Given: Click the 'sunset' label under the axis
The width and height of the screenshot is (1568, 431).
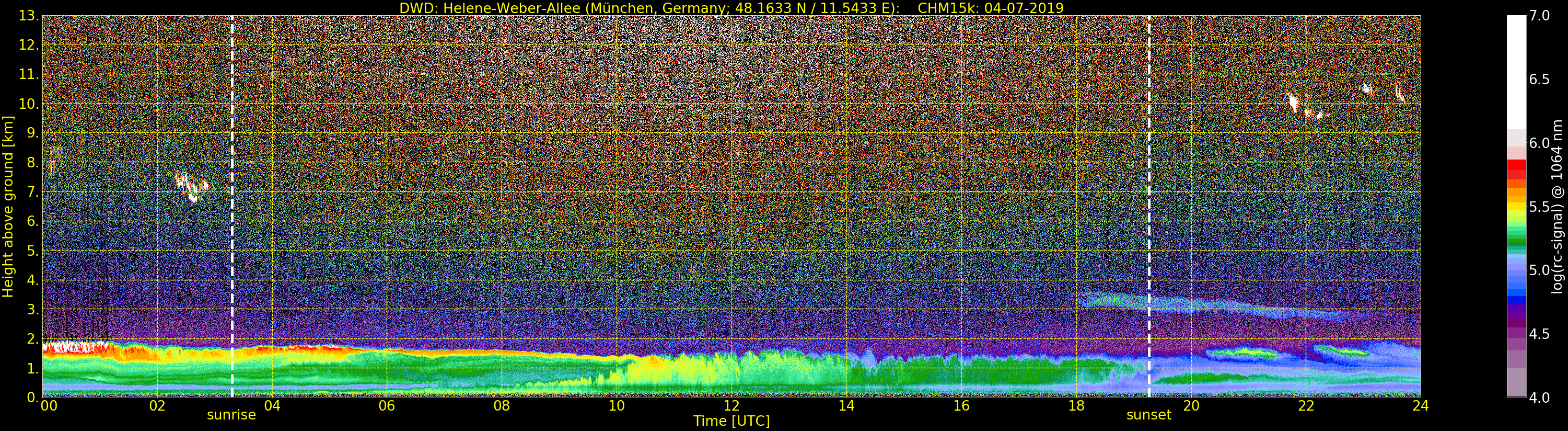Looking at the screenshot, I should pos(1148,415).
